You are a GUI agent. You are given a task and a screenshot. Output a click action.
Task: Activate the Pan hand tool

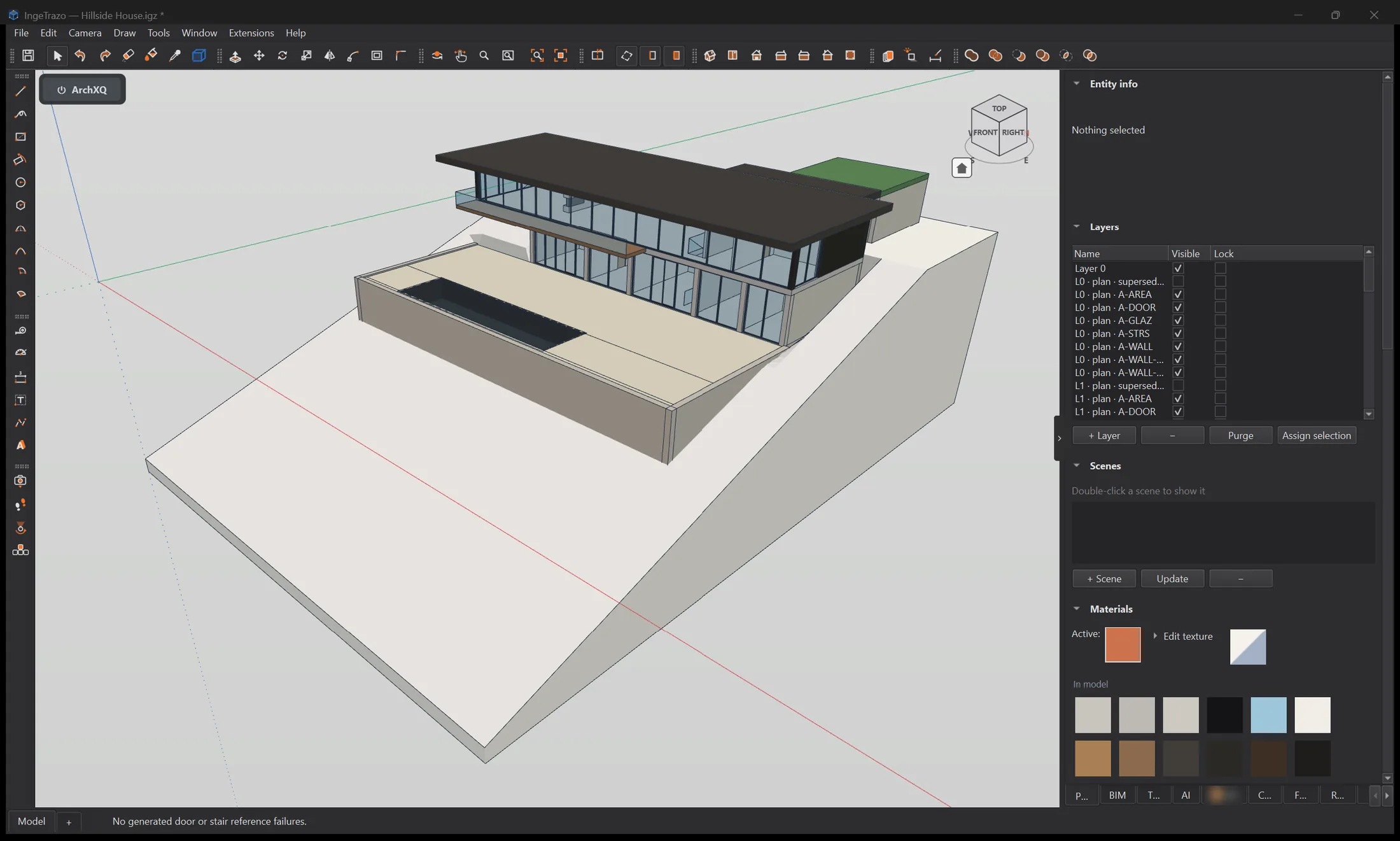(461, 56)
